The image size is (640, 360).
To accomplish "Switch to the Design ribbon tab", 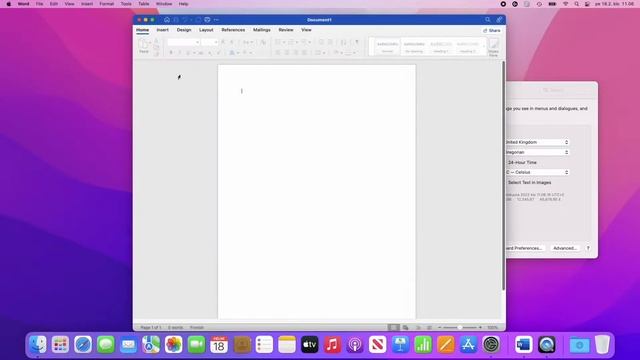I will pos(184,30).
